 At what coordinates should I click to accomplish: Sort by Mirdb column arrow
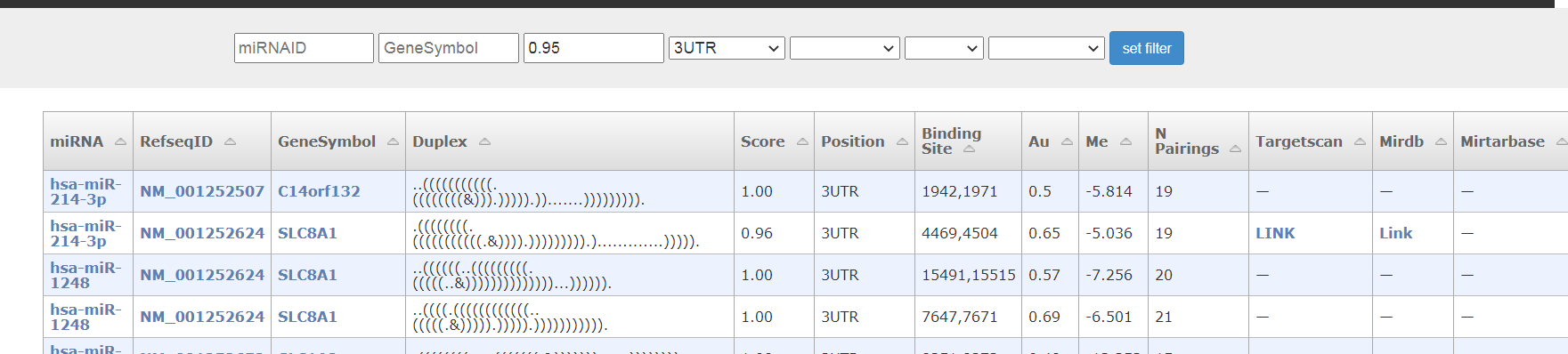click(1441, 141)
